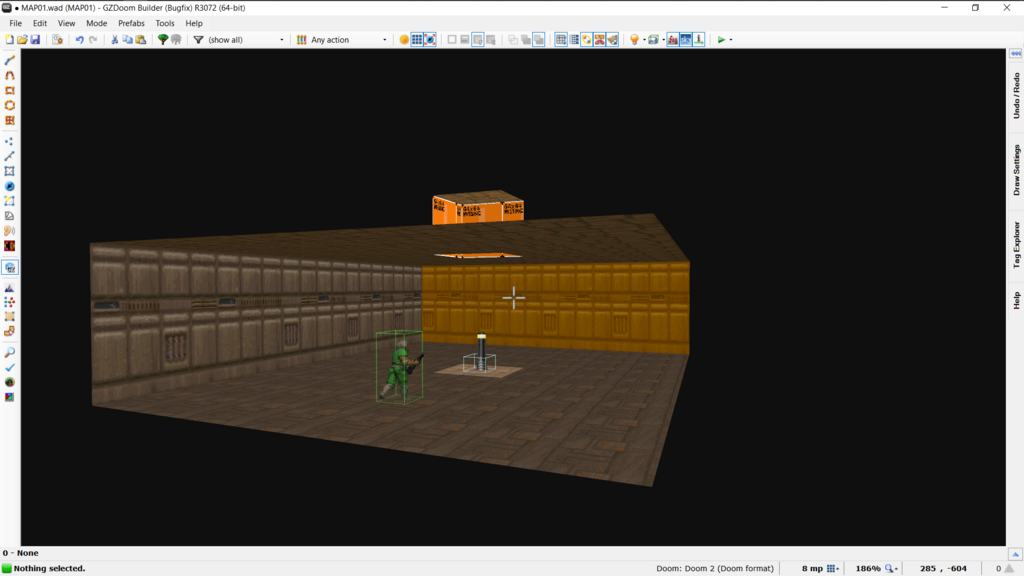Toggle full brightness with the sun icon
Image resolution: width=1024 pixels, height=576 pixels.
coord(404,40)
